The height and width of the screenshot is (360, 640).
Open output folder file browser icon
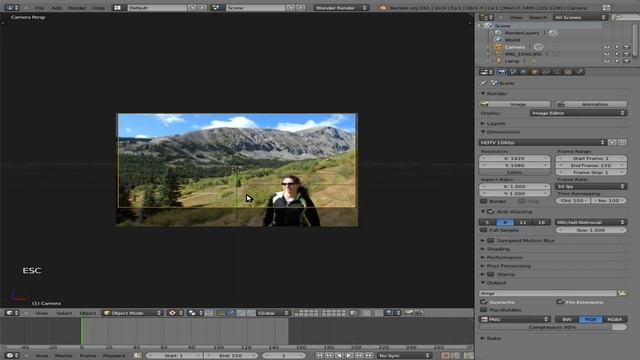[622, 293]
